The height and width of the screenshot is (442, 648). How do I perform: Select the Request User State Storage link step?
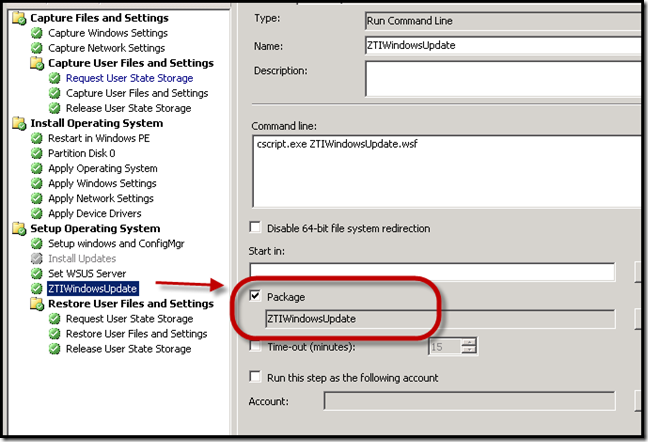[x=129, y=78]
